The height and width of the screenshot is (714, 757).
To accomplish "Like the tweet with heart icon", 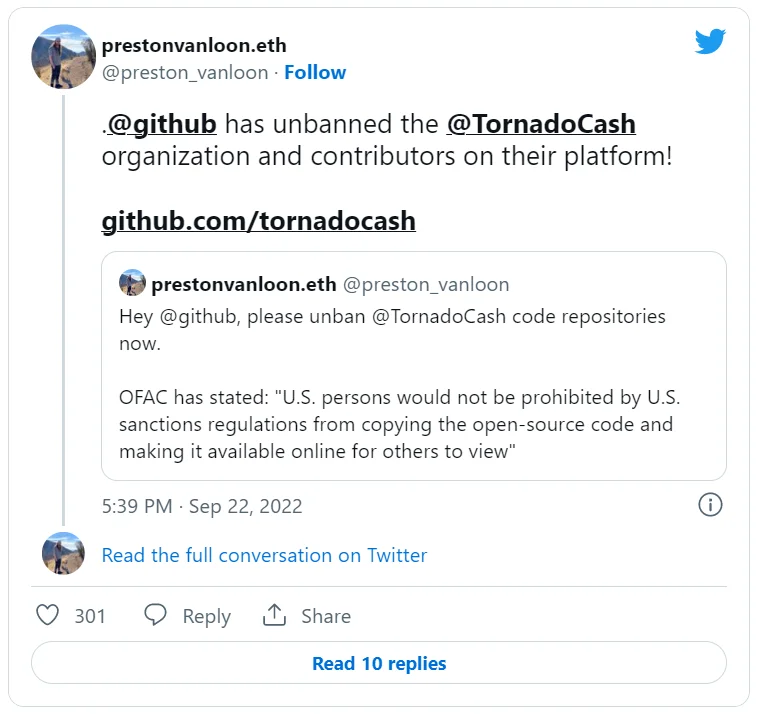I will click(47, 615).
